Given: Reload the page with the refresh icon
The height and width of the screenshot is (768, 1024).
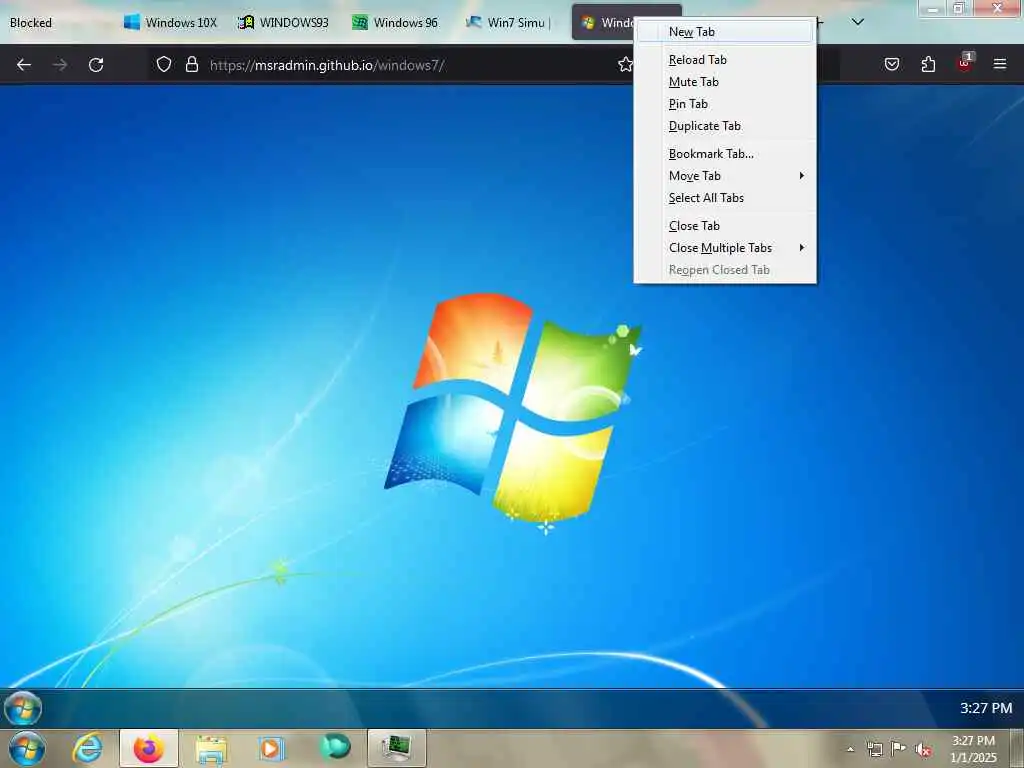Looking at the screenshot, I should tap(96, 65).
